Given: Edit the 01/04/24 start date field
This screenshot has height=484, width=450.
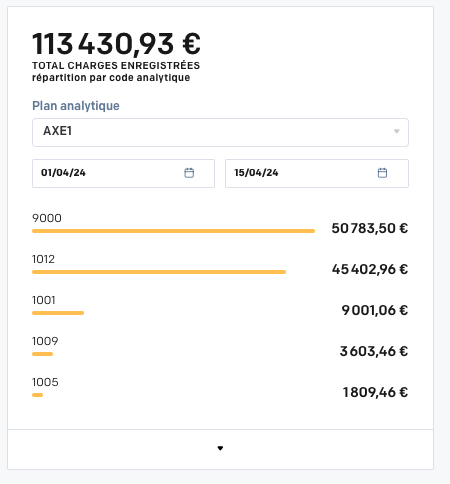Looking at the screenshot, I should (x=123, y=173).
